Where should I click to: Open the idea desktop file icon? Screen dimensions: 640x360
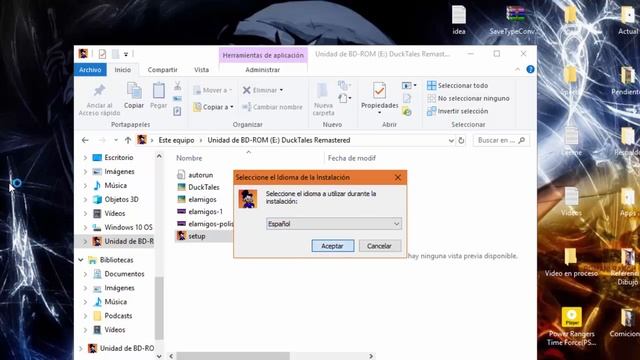pyautogui.click(x=459, y=15)
